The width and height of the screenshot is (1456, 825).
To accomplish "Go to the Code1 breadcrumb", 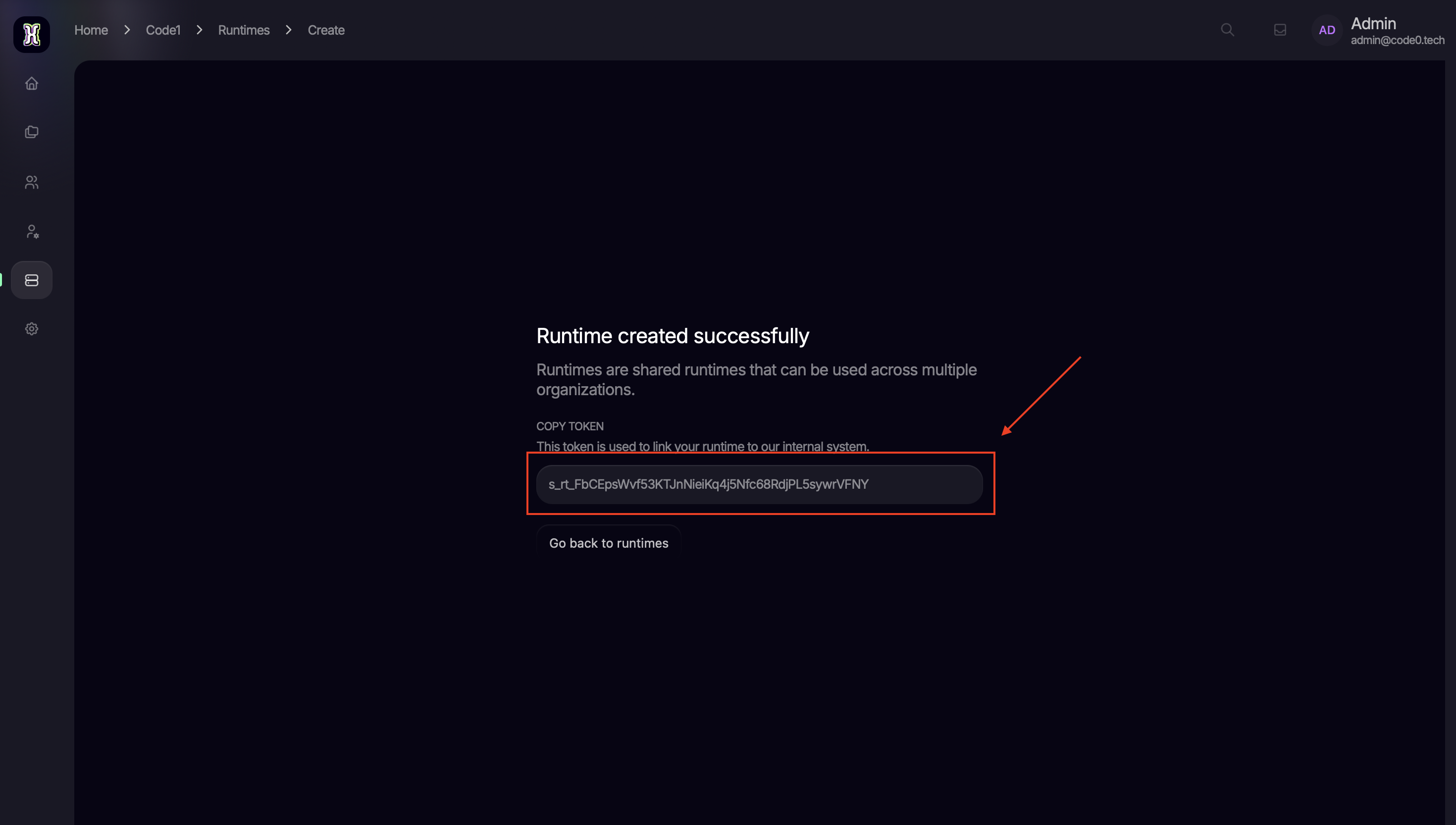I will point(163,30).
